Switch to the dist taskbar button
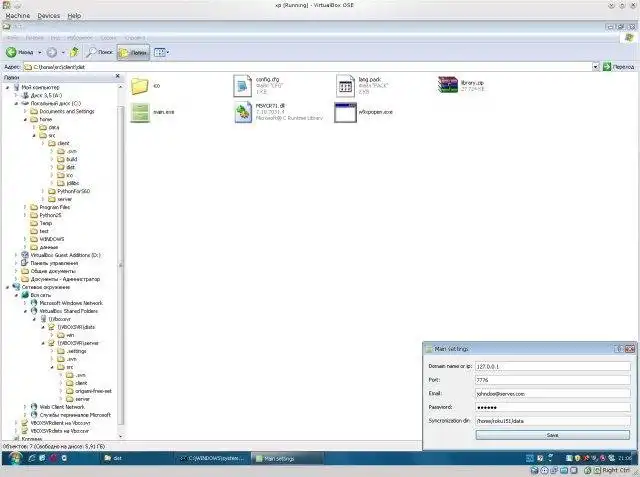Screen dimensions: 640x477 click(136, 458)
